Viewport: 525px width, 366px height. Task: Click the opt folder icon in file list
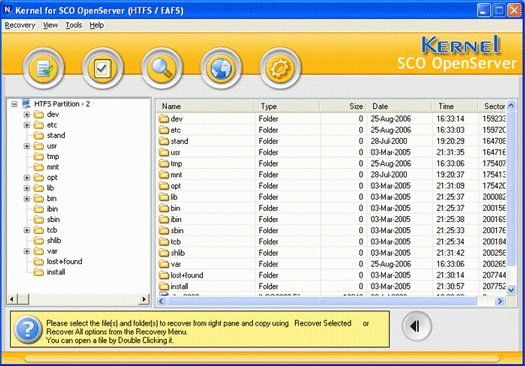(164, 186)
